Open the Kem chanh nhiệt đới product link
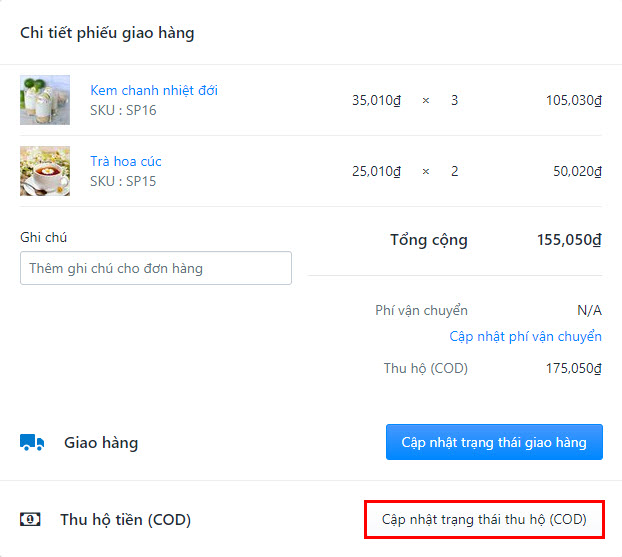622x557 pixels. (x=154, y=90)
